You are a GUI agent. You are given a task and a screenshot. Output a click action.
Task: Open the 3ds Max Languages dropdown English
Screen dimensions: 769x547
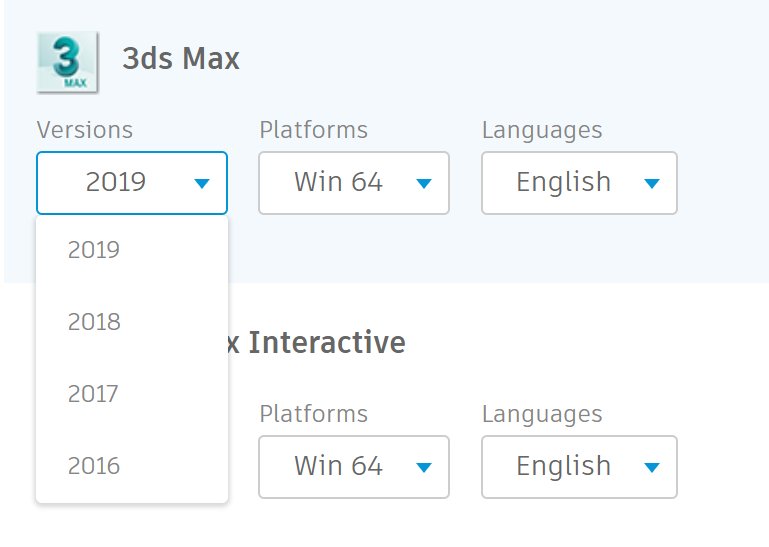click(579, 183)
